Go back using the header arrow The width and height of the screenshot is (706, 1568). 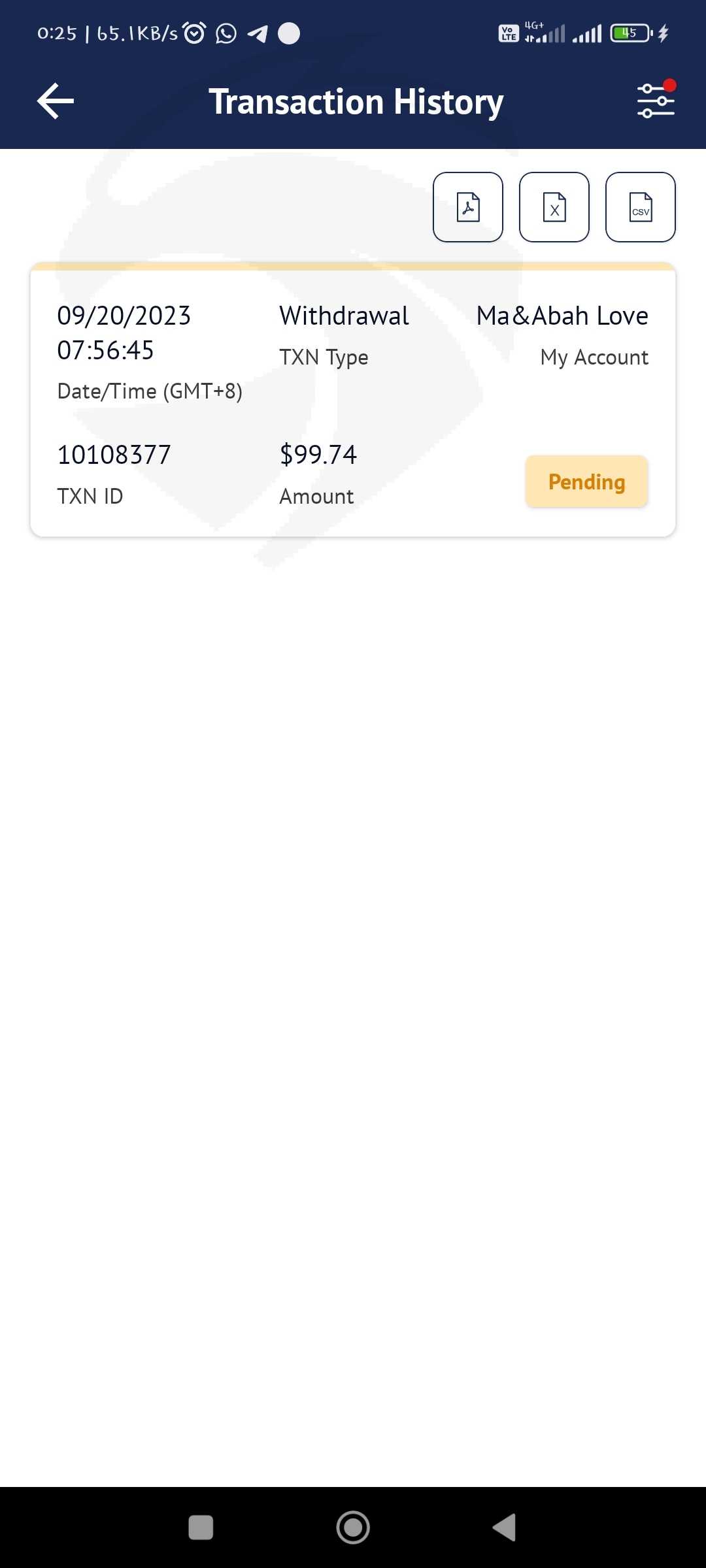[x=56, y=101]
